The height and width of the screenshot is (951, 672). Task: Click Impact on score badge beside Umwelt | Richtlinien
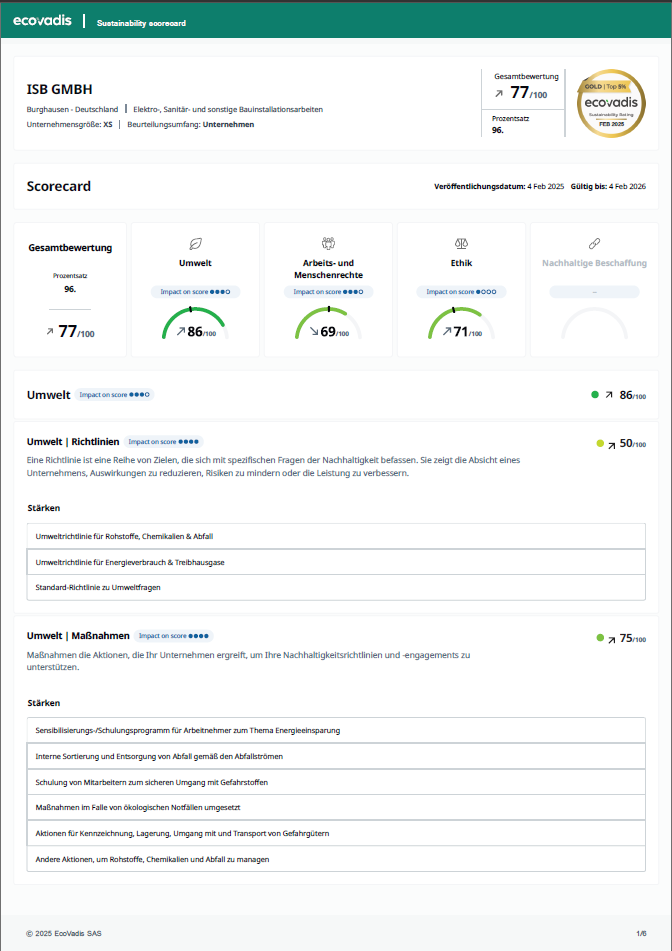click(x=164, y=442)
